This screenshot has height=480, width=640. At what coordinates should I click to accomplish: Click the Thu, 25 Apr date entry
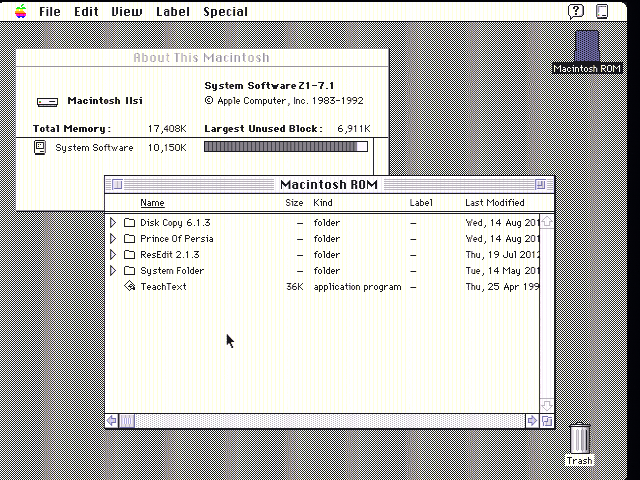(502, 287)
